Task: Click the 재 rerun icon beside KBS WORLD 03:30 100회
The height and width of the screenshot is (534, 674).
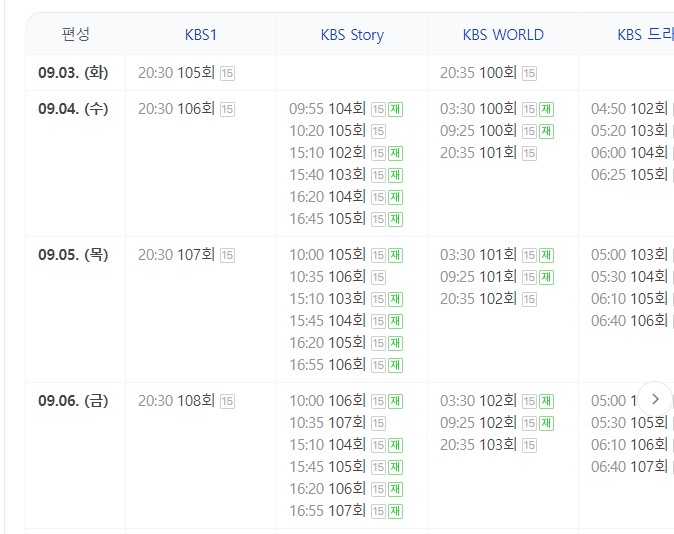Action: [546, 109]
